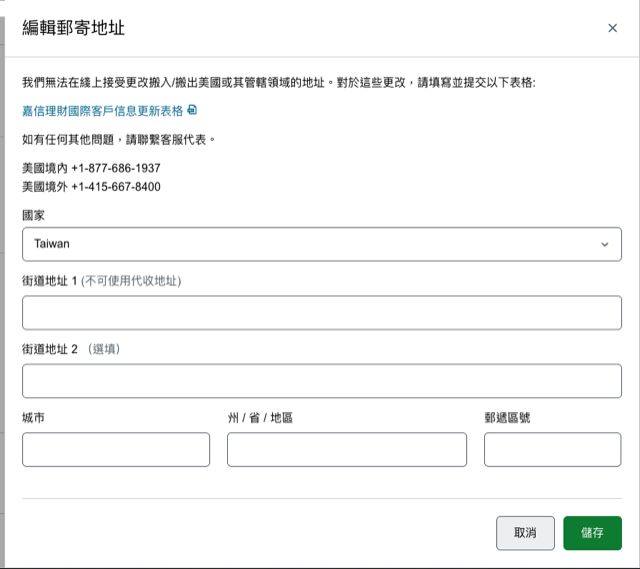Click the 州 / 省 / 地區 input box
640x569 pixels.
(346, 450)
